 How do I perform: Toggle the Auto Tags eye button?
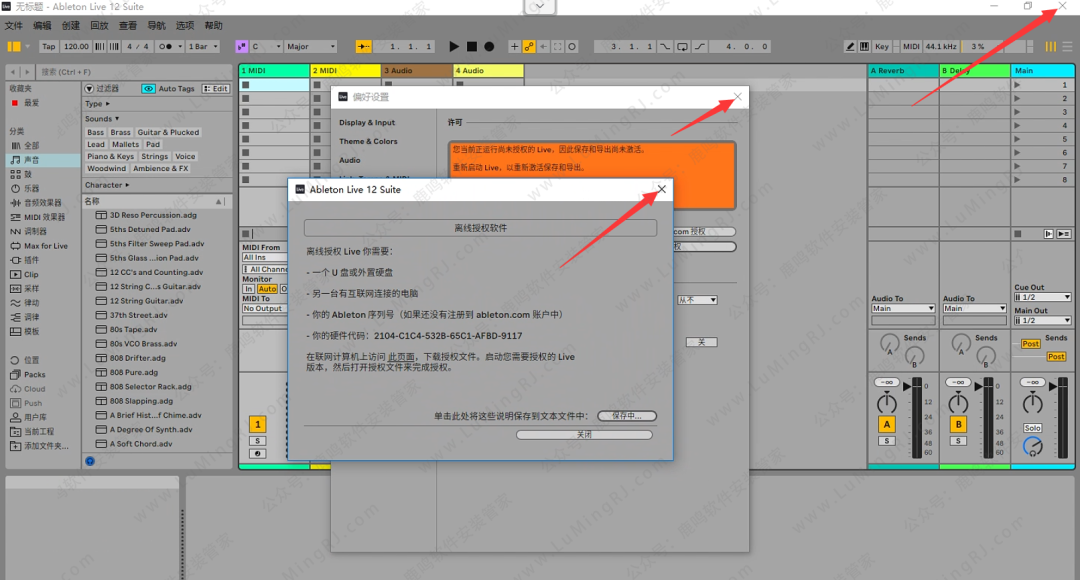[x=148, y=89]
